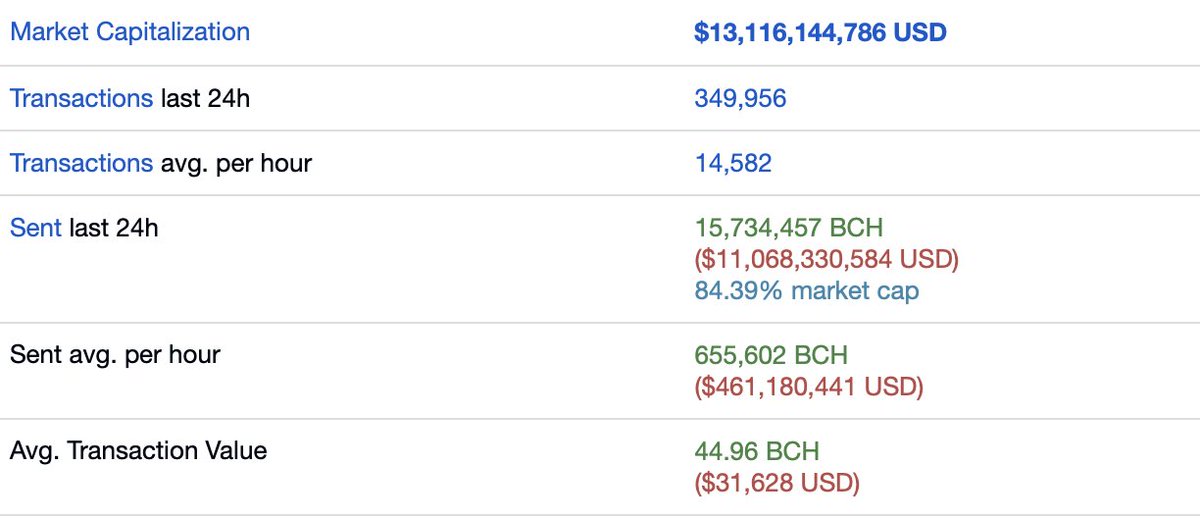This screenshot has height=518, width=1200.
Task: Click the Sent last 24h table row
Action: [600, 259]
